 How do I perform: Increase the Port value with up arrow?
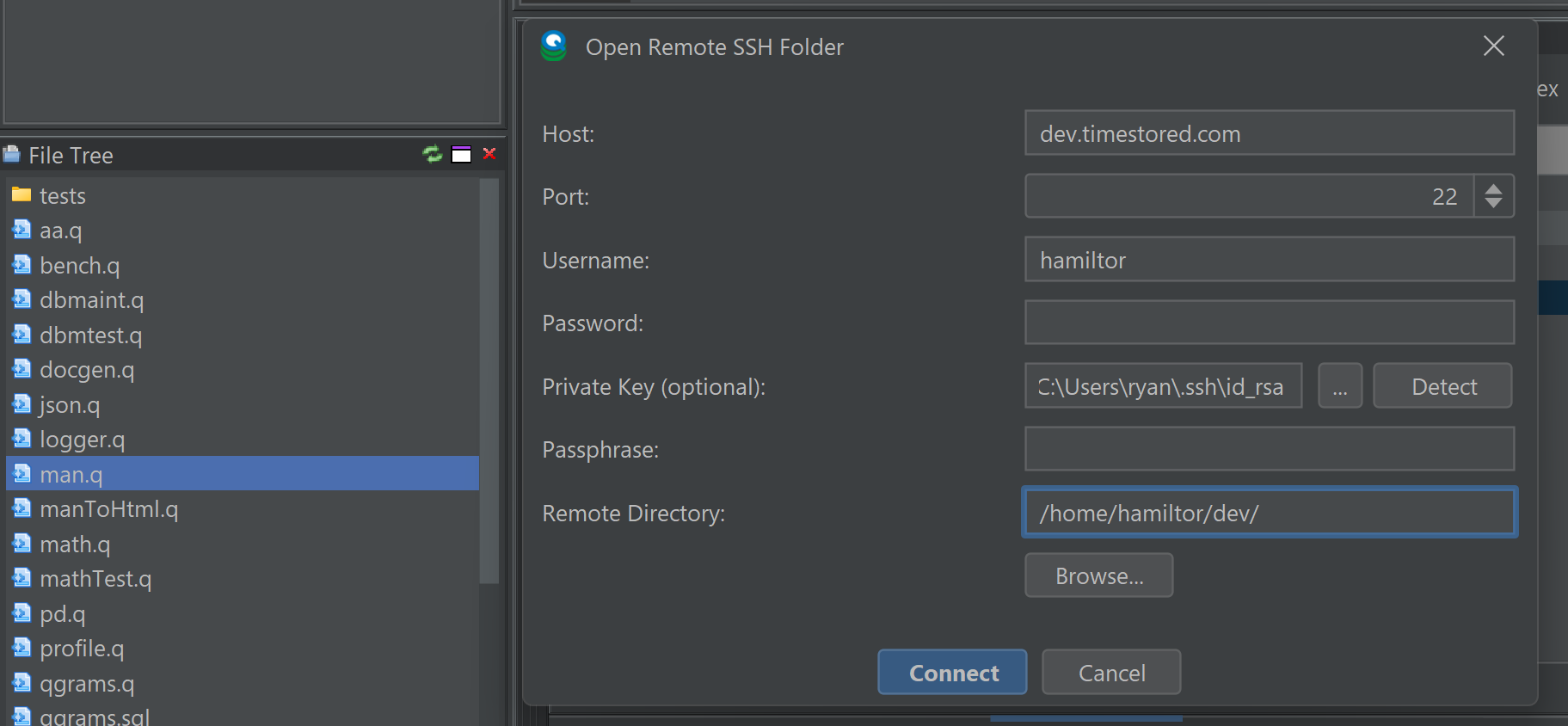pos(1494,188)
